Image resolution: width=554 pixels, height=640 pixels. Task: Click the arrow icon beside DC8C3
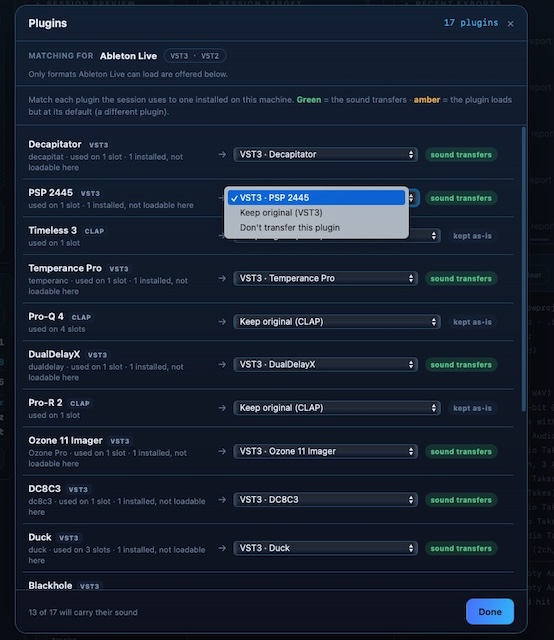(222, 500)
